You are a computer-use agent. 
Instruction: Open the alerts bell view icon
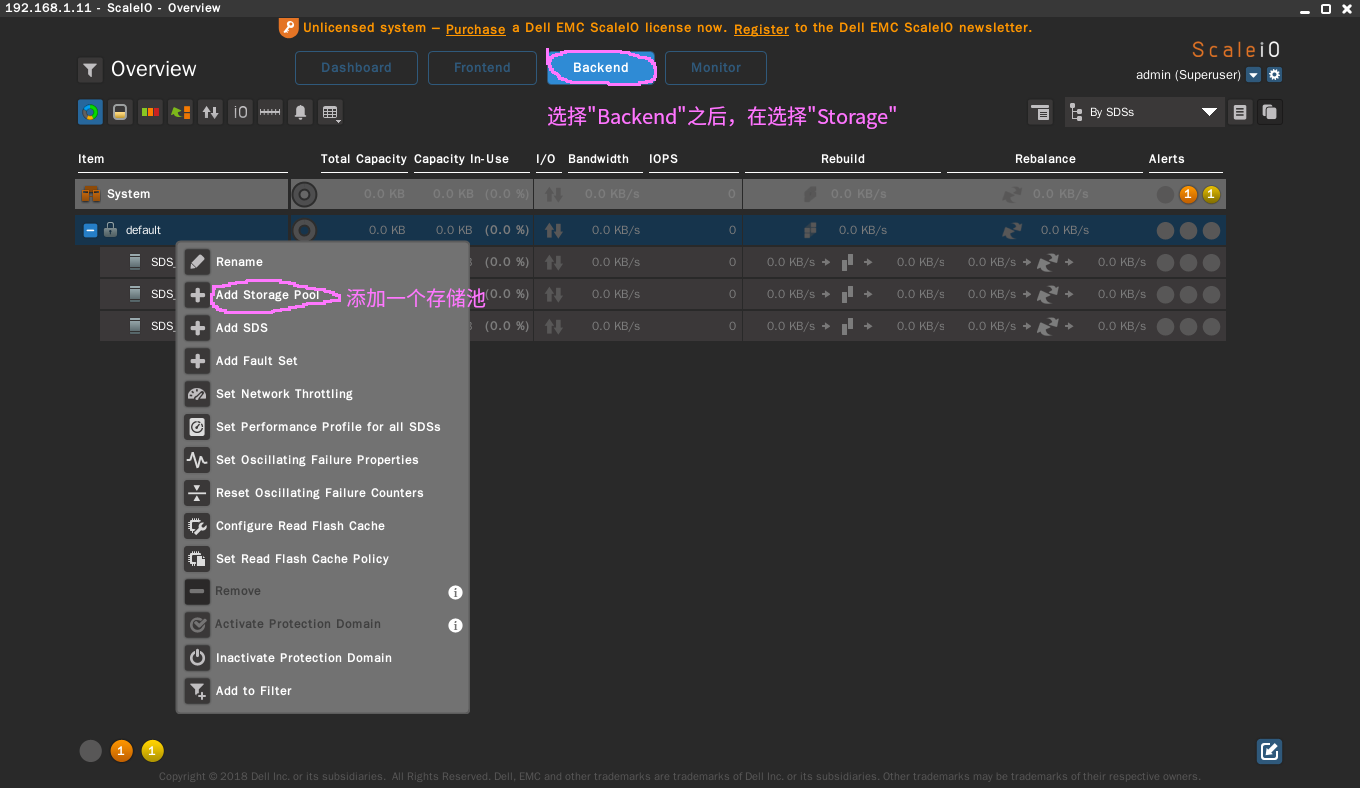[x=300, y=112]
